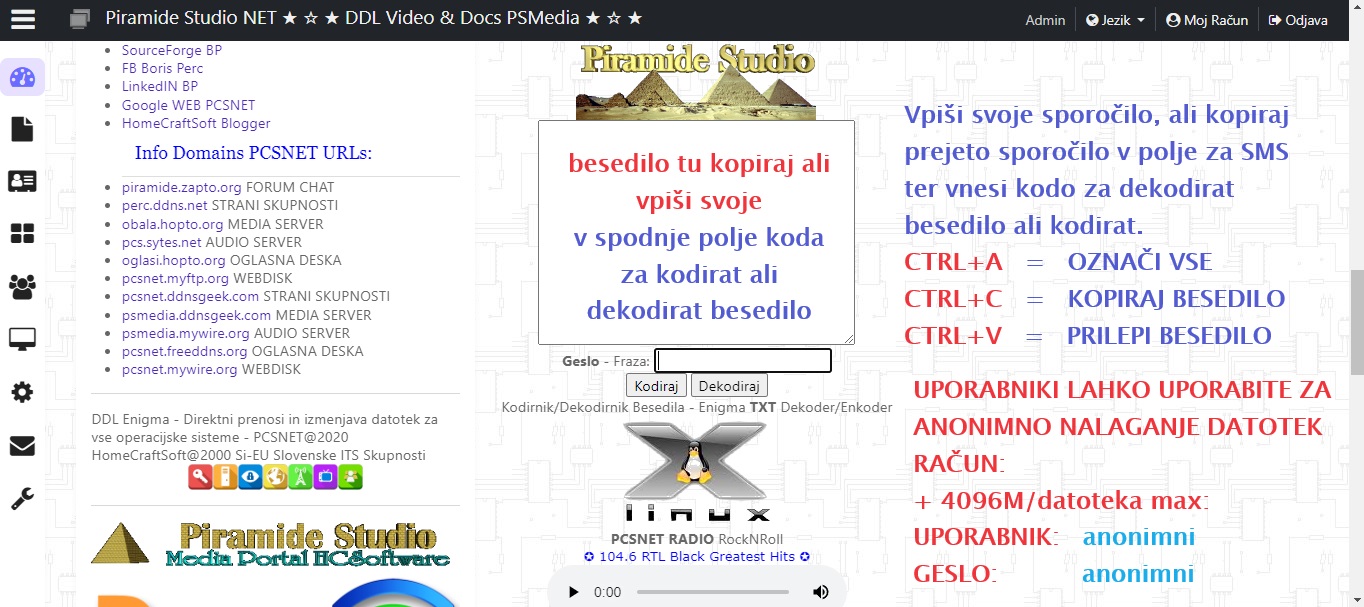Screen dimensions: 1364x607
Task: Open the envelope mail icon in sidebar
Action: click(22, 446)
